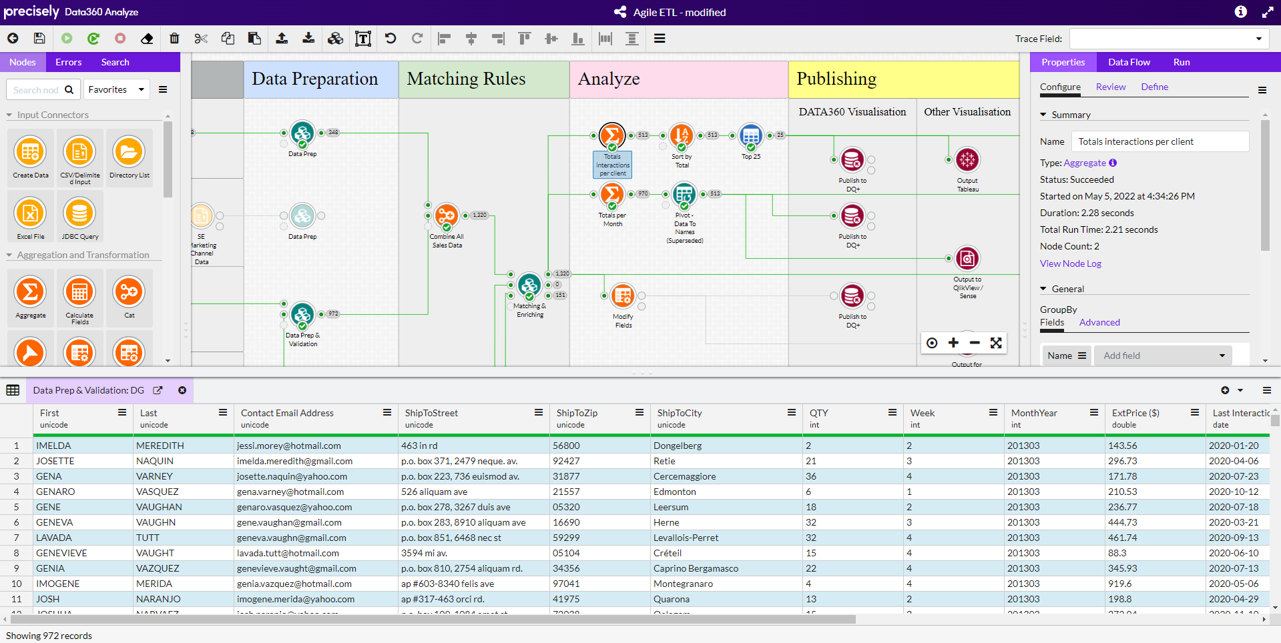Click the eraser clear icon in toolbar
The image size is (1281, 643).
147,39
